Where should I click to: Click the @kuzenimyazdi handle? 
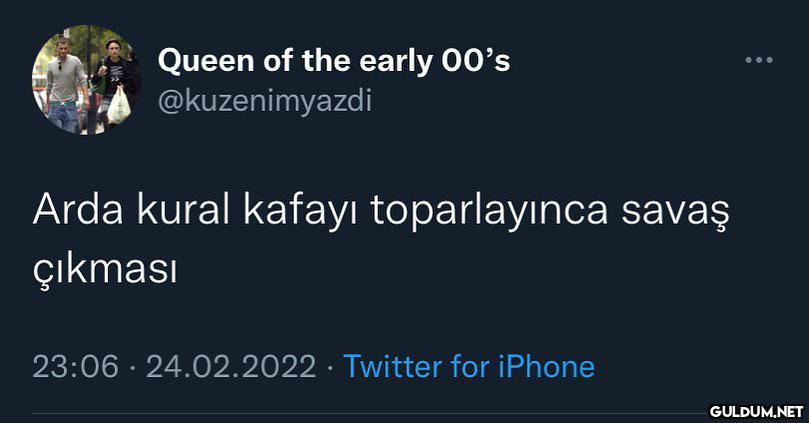tap(264, 101)
